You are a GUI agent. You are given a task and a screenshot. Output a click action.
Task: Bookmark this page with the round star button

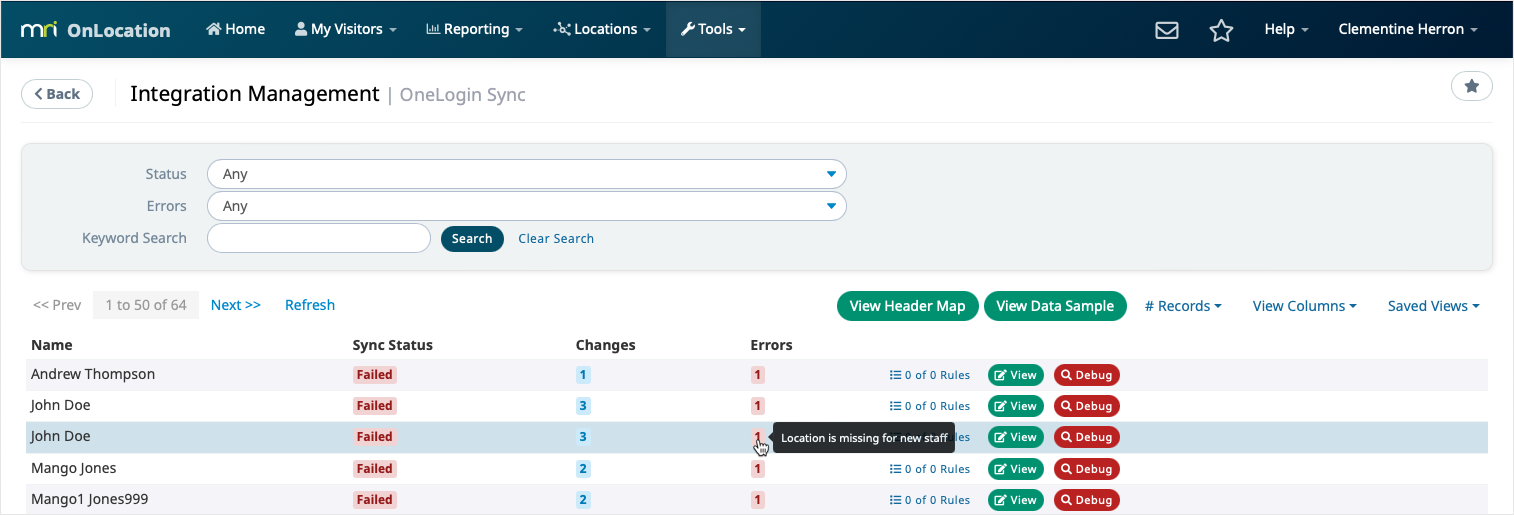1471,87
